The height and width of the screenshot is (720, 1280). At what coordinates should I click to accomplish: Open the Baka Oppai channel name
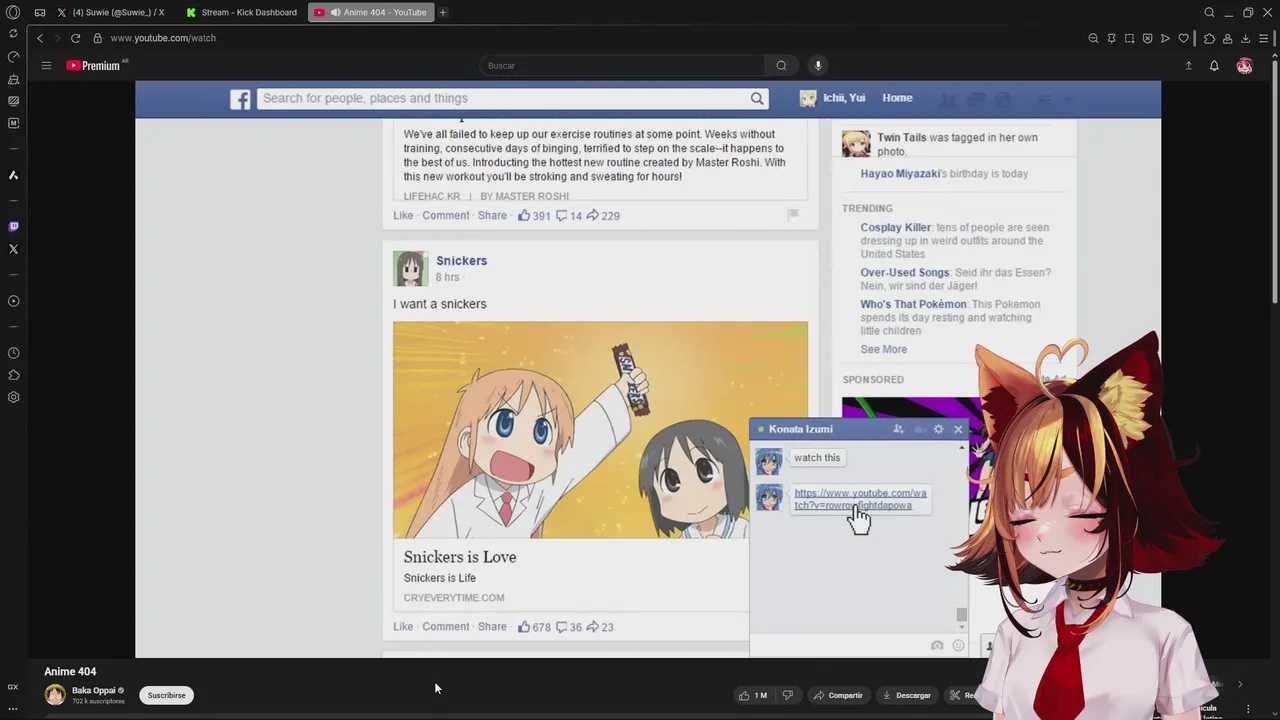[93, 691]
